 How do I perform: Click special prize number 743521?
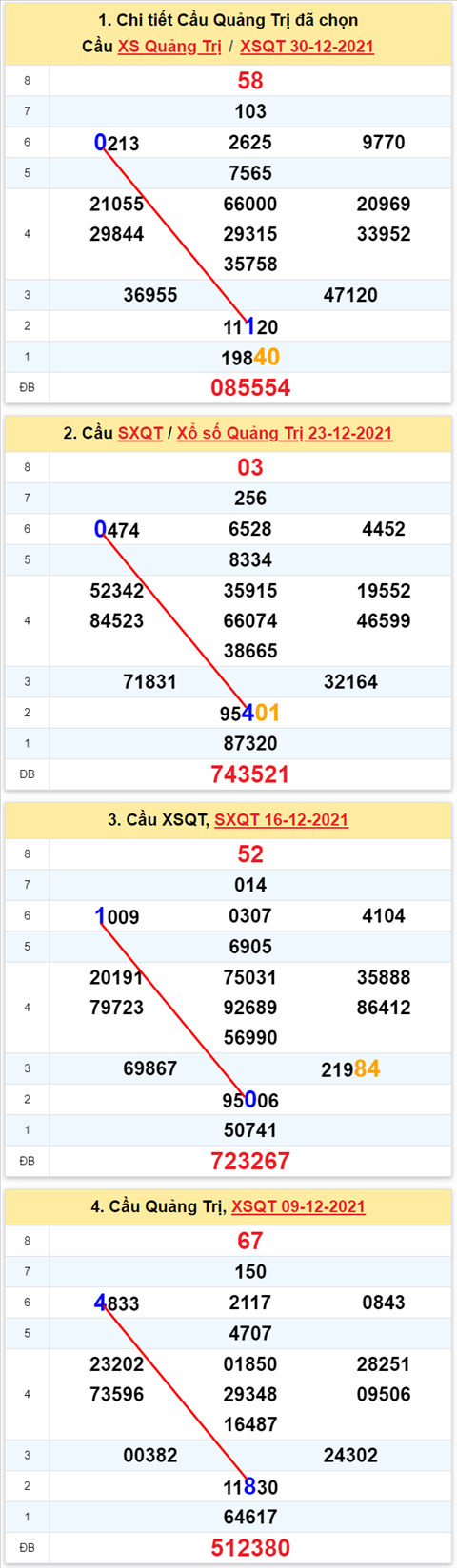[x=250, y=774]
